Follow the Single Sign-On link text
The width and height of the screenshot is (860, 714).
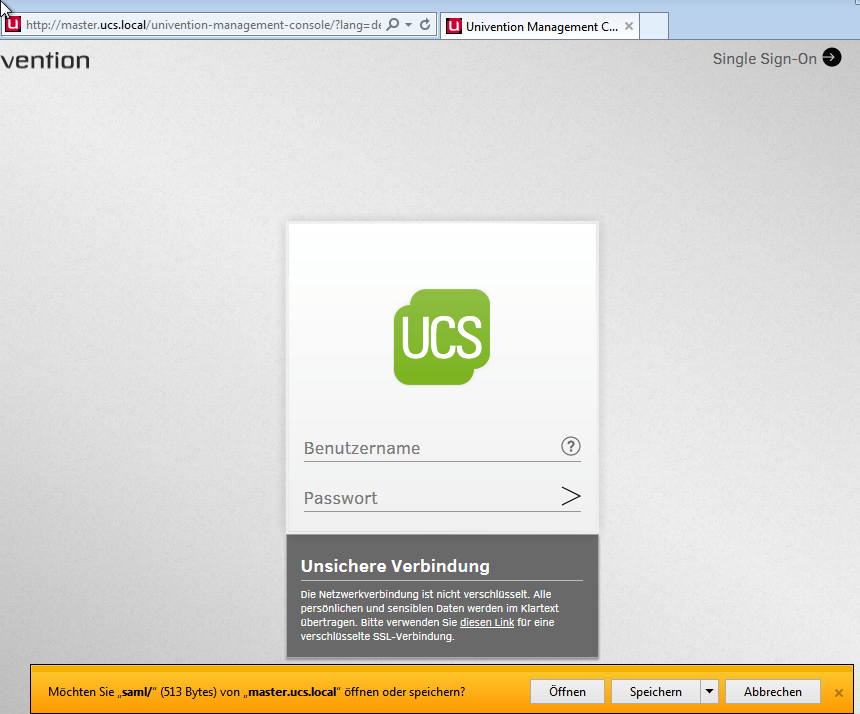[x=765, y=59]
